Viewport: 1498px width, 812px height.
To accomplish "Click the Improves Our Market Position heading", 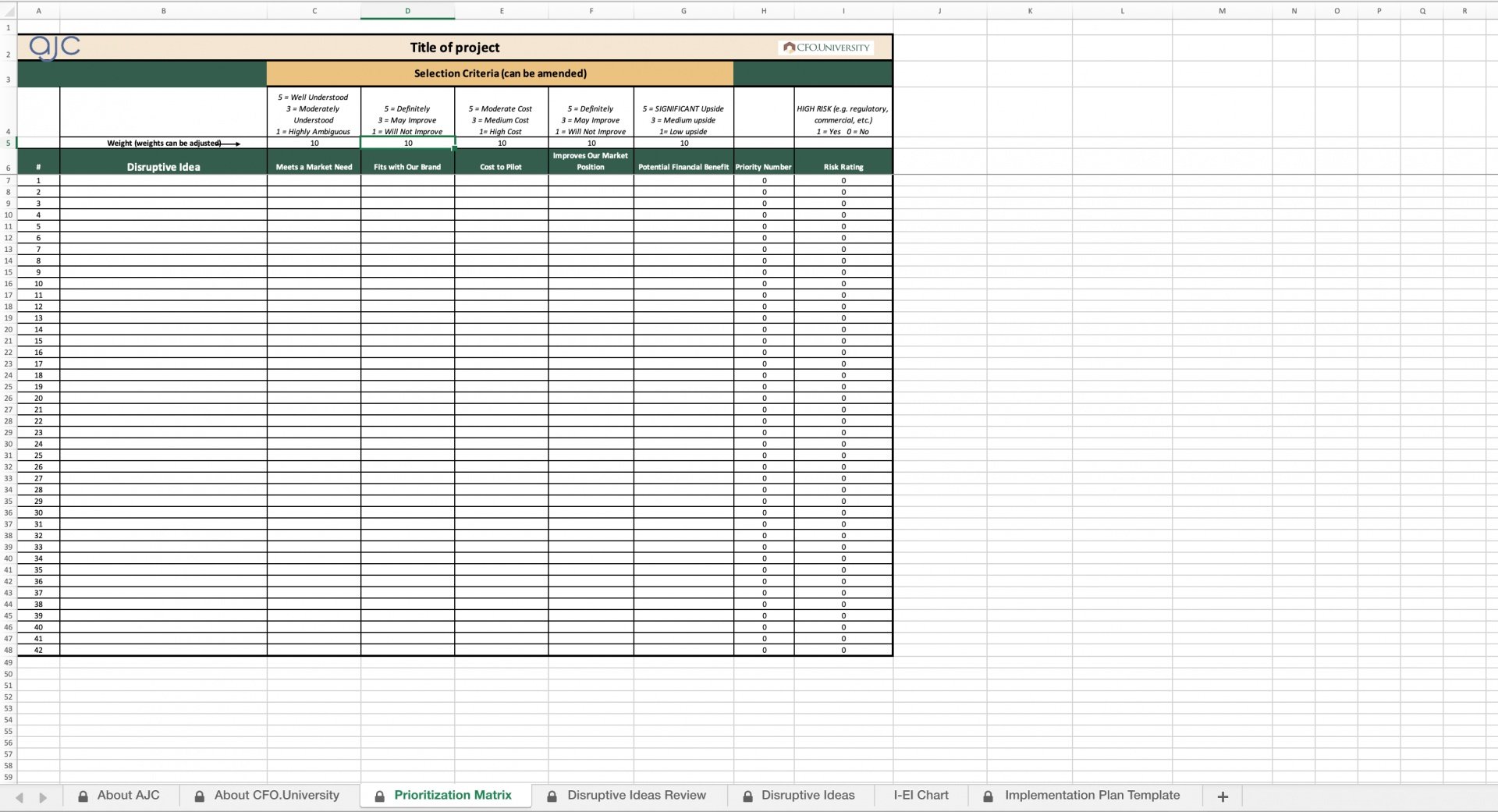I will [x=591, y=161].
